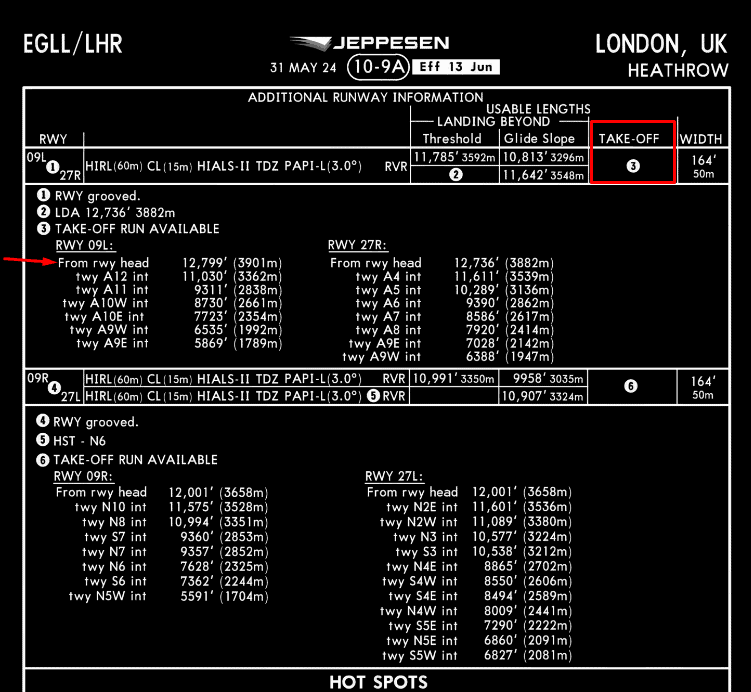Click the circled 2 below the Threshold length
This screenshot has height=692, width=751.
click(x=455, y=174)
